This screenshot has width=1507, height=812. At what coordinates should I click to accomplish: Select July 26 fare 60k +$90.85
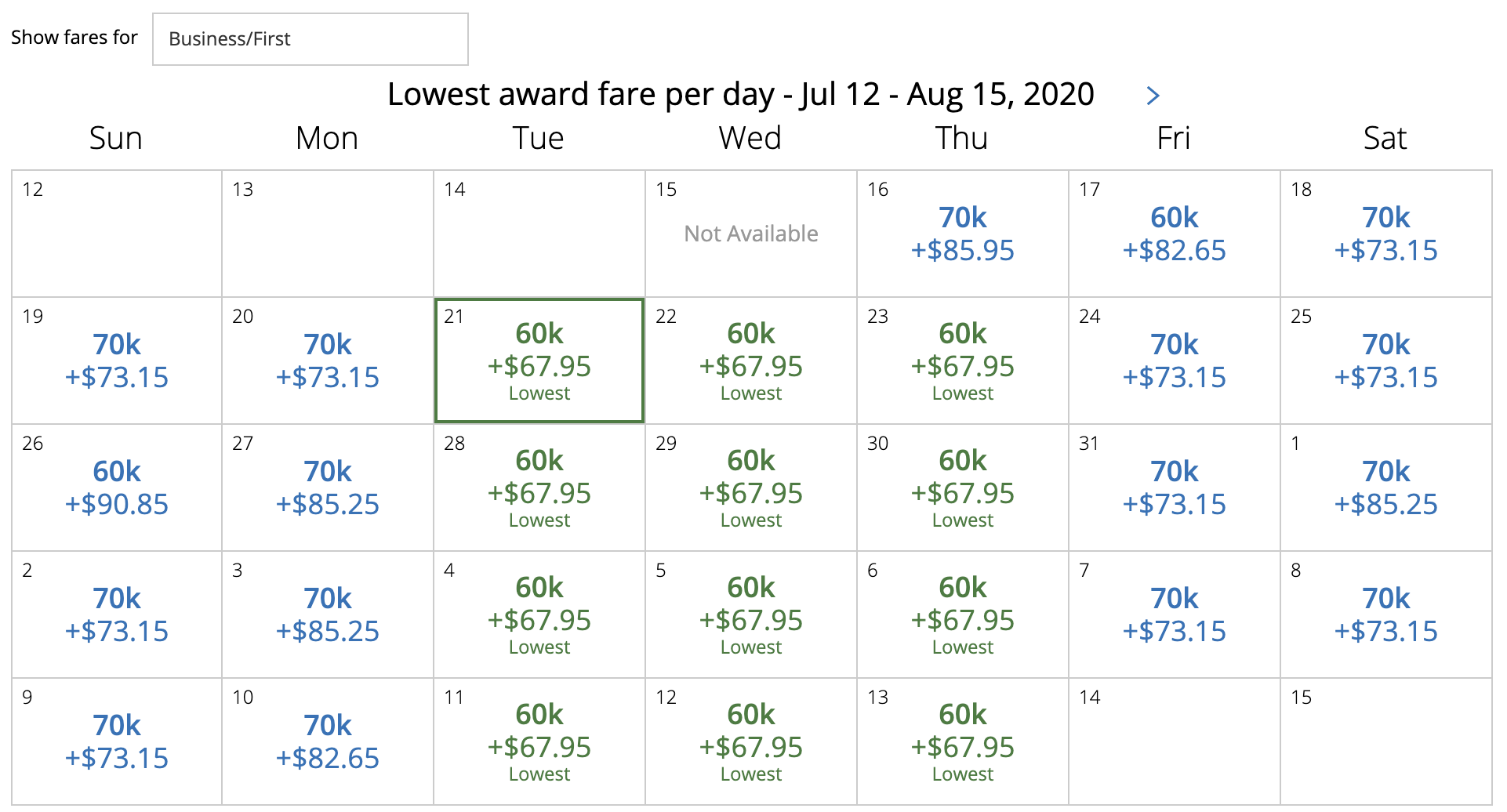[117, 488]
